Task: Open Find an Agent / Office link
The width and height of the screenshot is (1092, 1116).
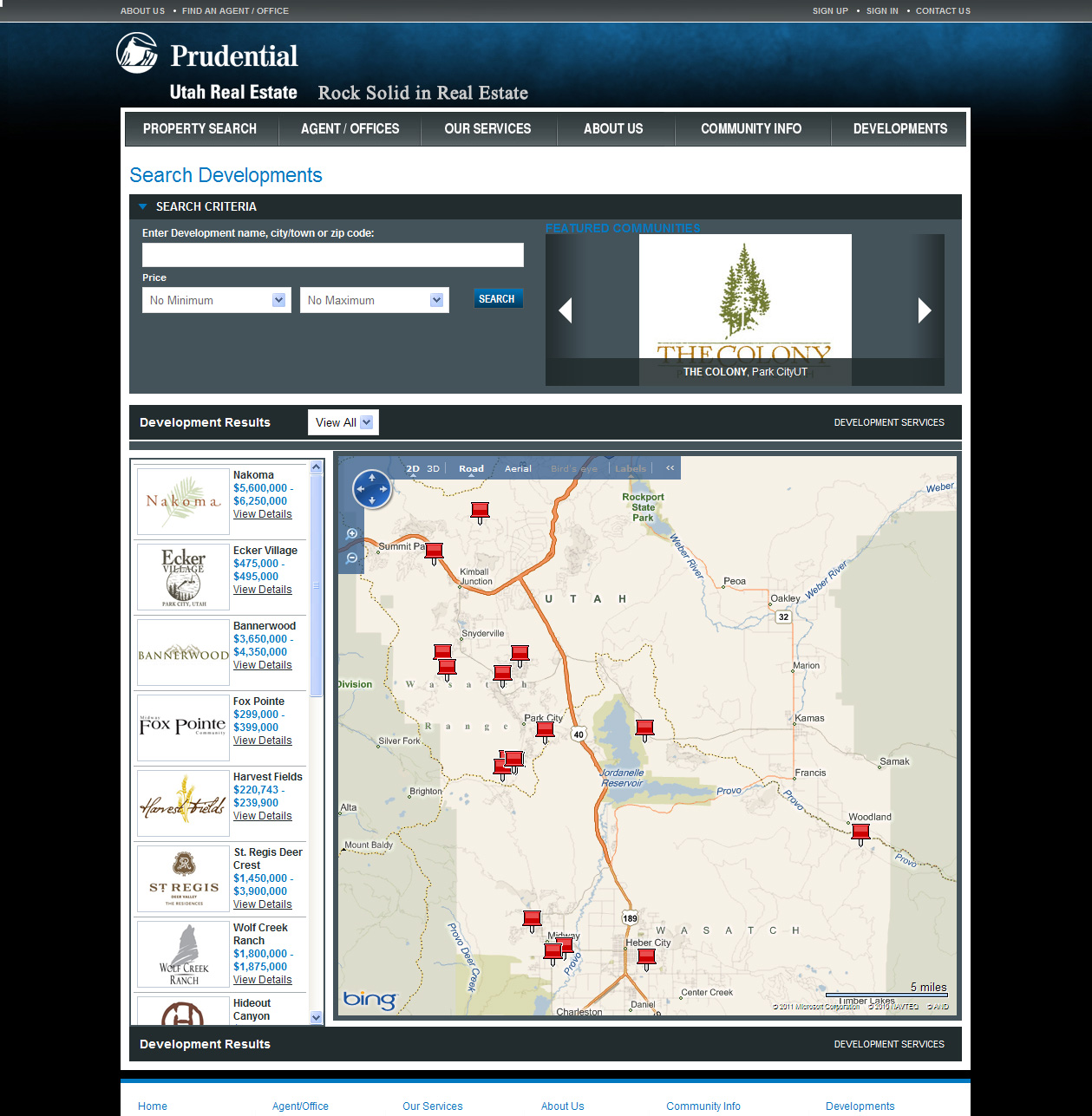Action: (236, 11)
